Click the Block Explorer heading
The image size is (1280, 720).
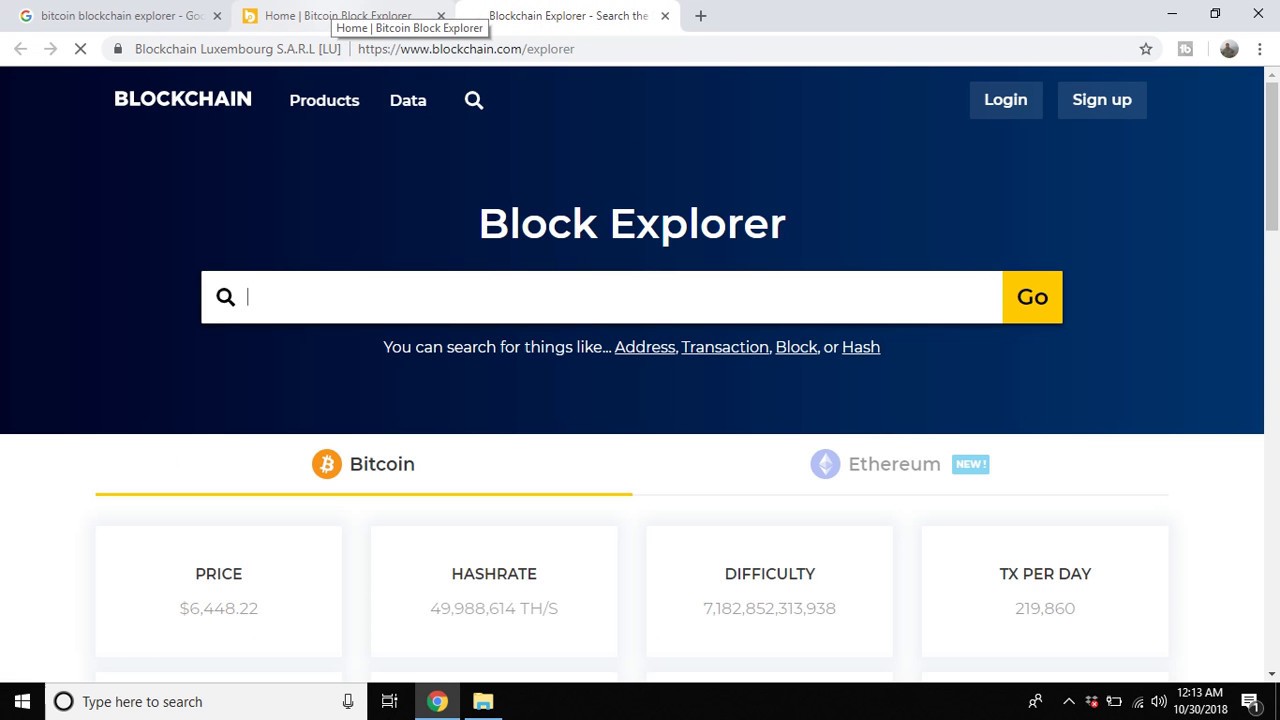(632, 224)
